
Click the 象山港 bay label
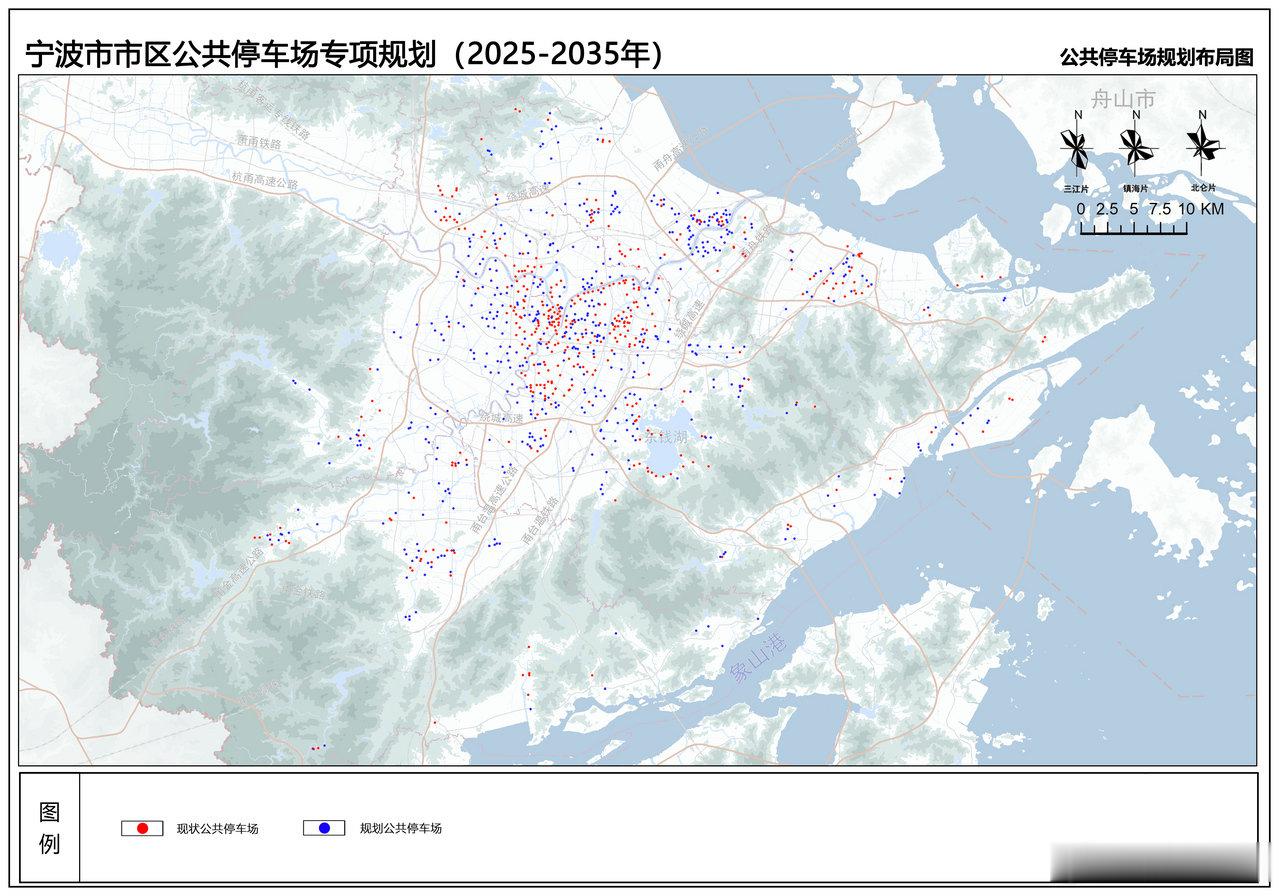coord(758,657)
